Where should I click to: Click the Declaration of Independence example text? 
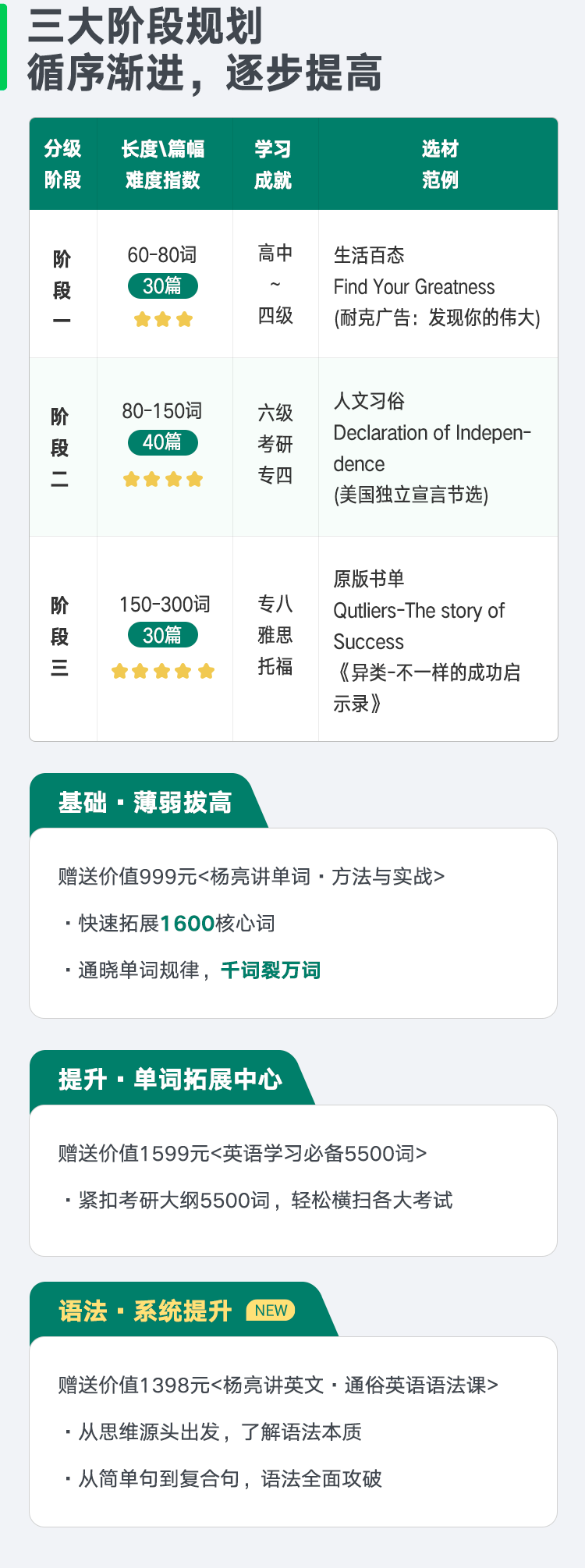click(x=432, y=449)
